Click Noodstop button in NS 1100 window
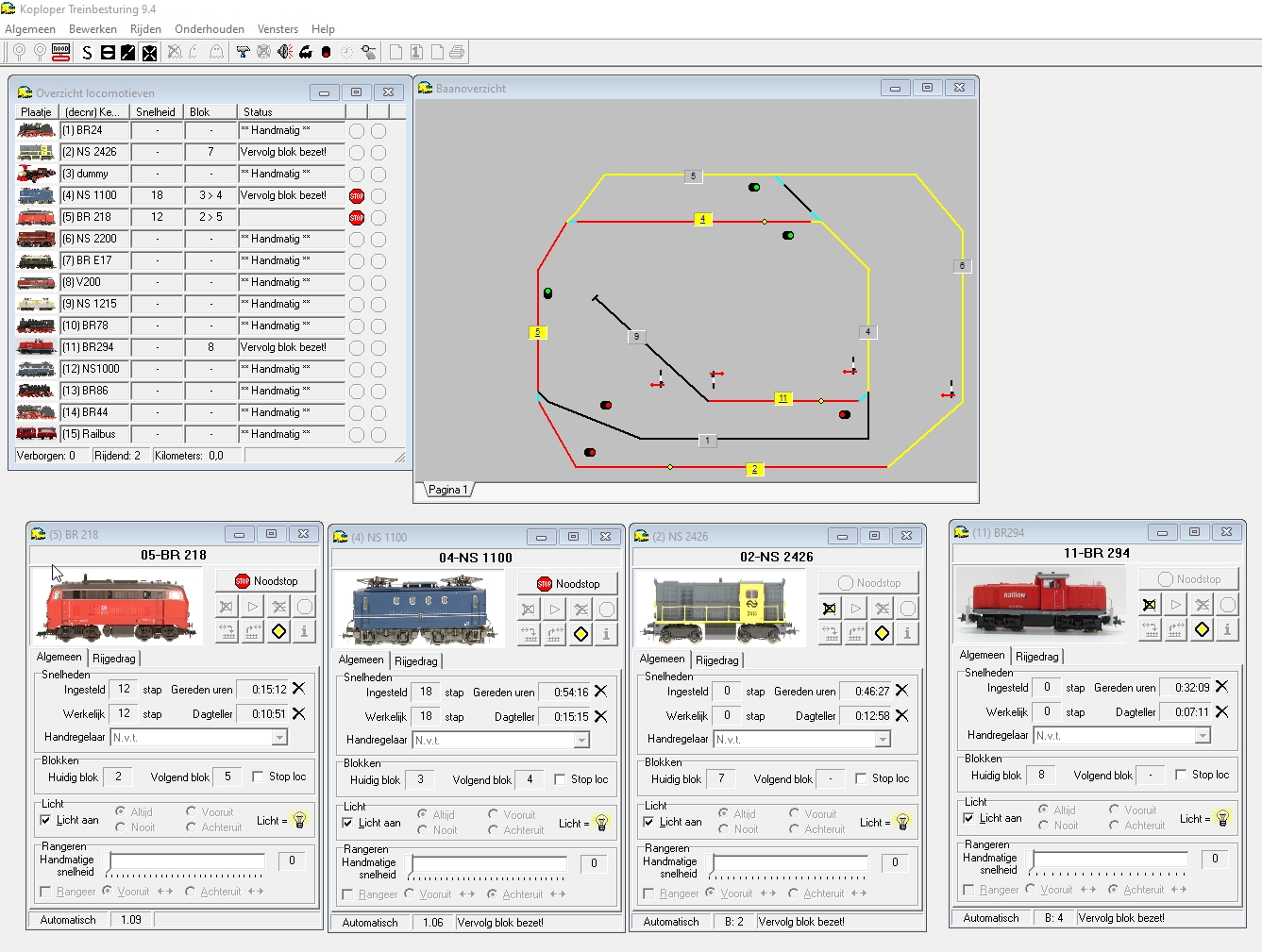The width and height of the screenshot is (1262, 952). pyautogui.click(x=568, y=584)
